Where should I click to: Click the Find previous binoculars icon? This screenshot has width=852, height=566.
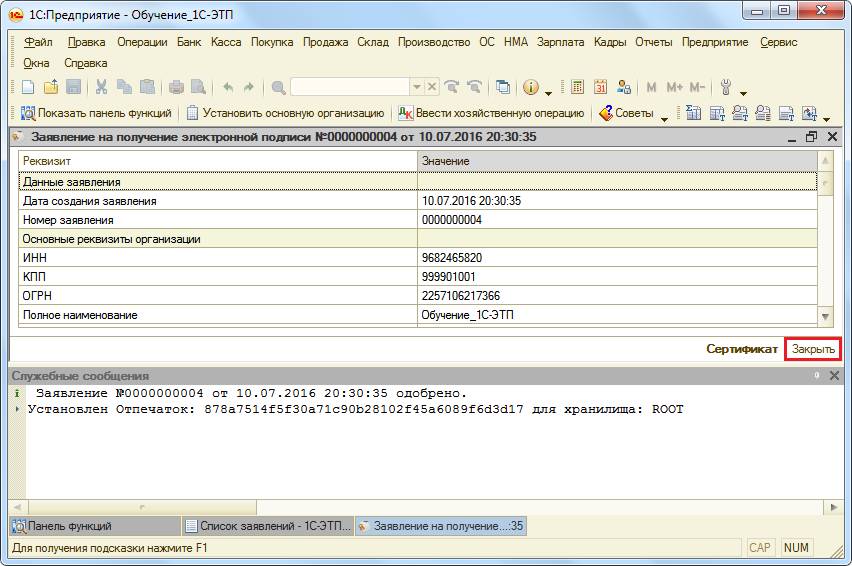coord(474,87)
